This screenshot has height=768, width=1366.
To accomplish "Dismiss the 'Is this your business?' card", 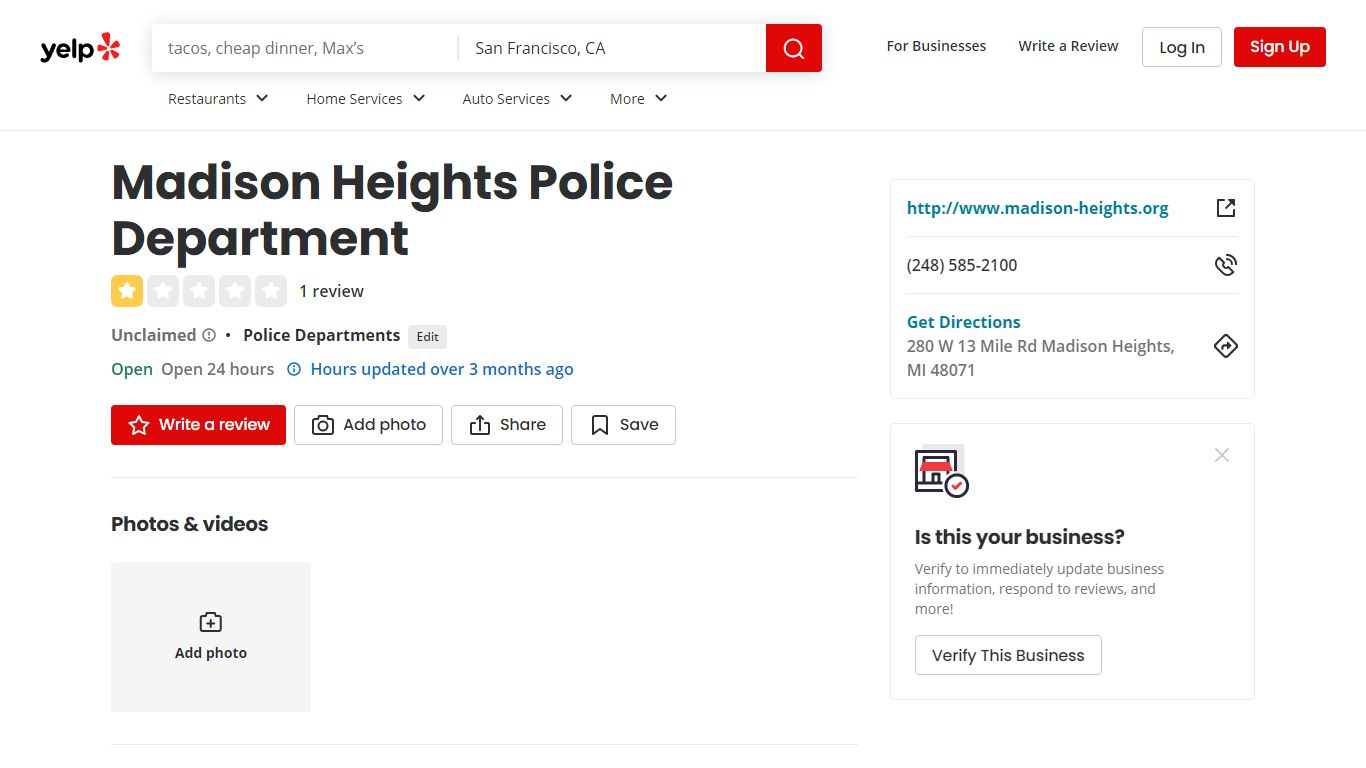I will coord(1222,455).
